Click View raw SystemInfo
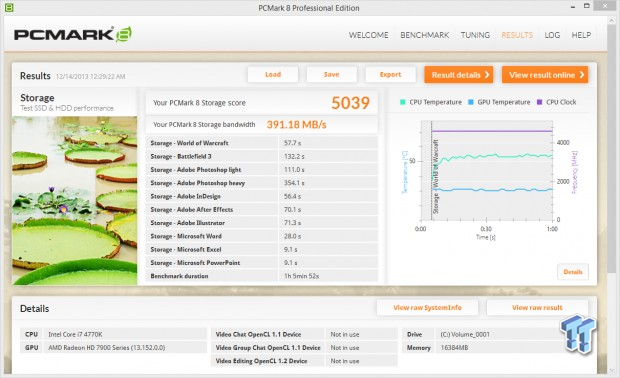Image resolution: width=620 pixels, height=378 pixels. coord(427,307)
